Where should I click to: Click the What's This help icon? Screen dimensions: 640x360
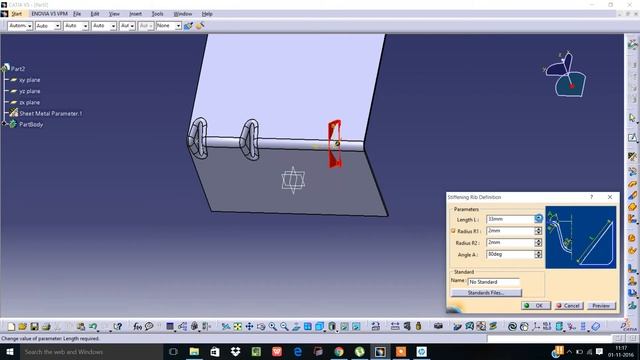118,327
